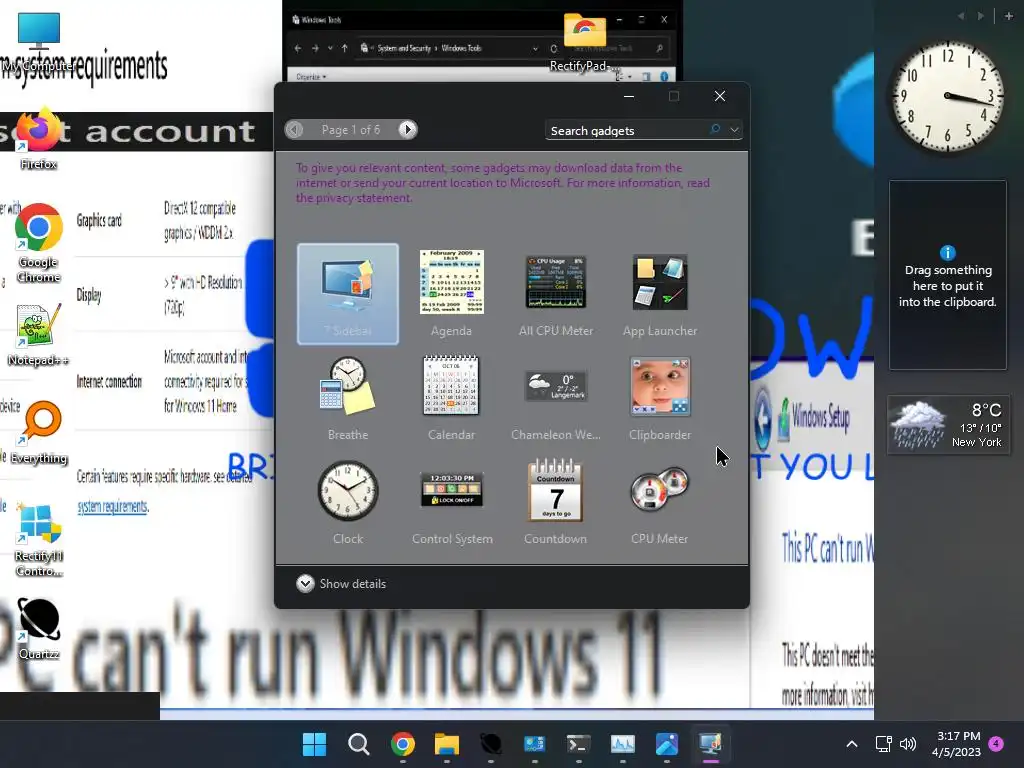Screen dimensions: 1024x768
Task: Click the analog clock sidebar gadget
Action: click(948, 97)
